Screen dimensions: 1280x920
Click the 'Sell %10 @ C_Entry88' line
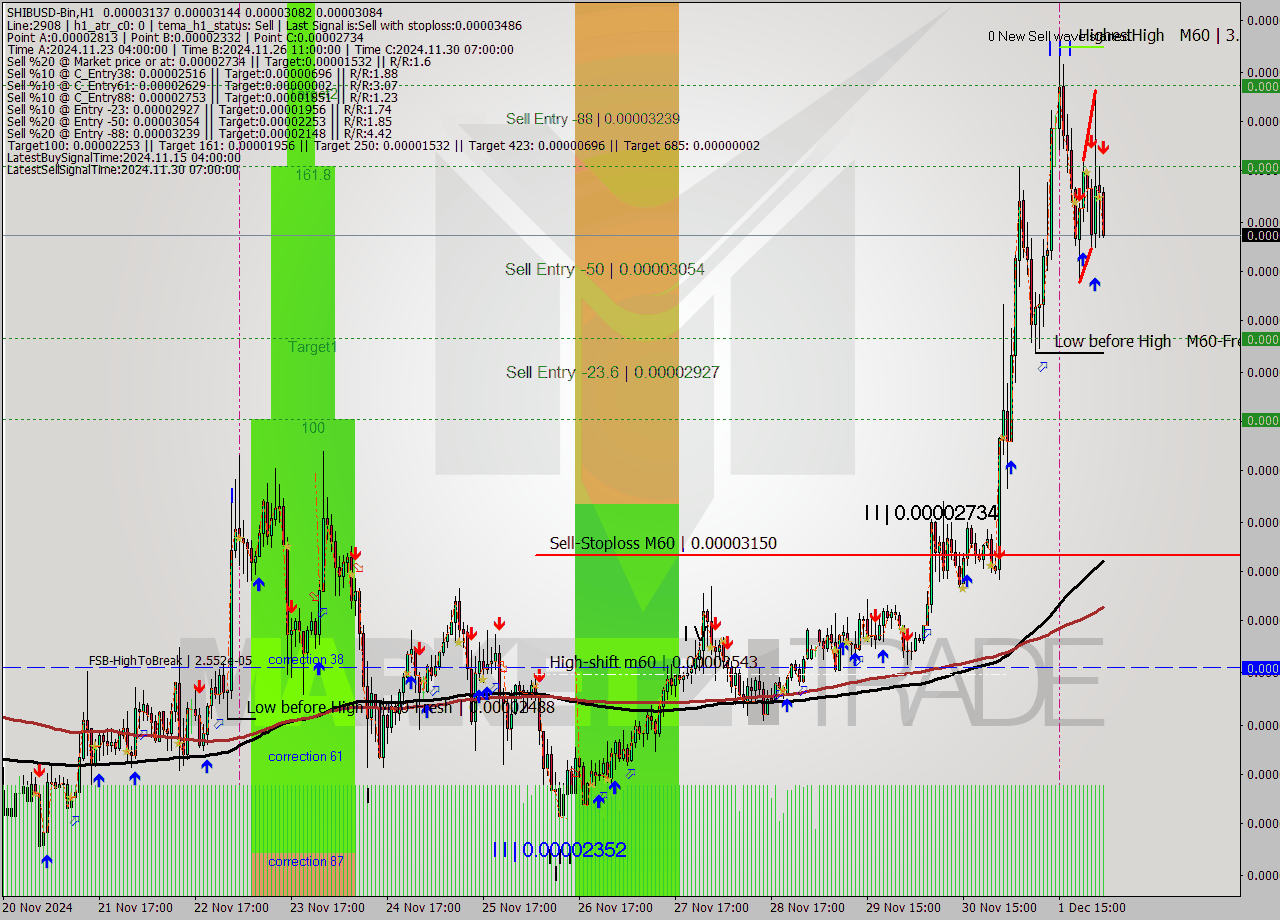pos(202,97)
